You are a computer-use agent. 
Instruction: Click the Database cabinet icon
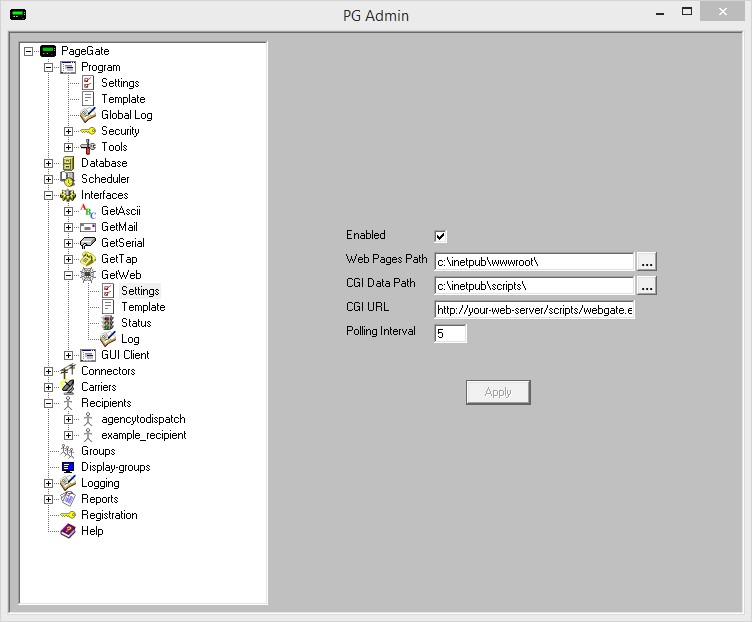(x=68, y=163)
